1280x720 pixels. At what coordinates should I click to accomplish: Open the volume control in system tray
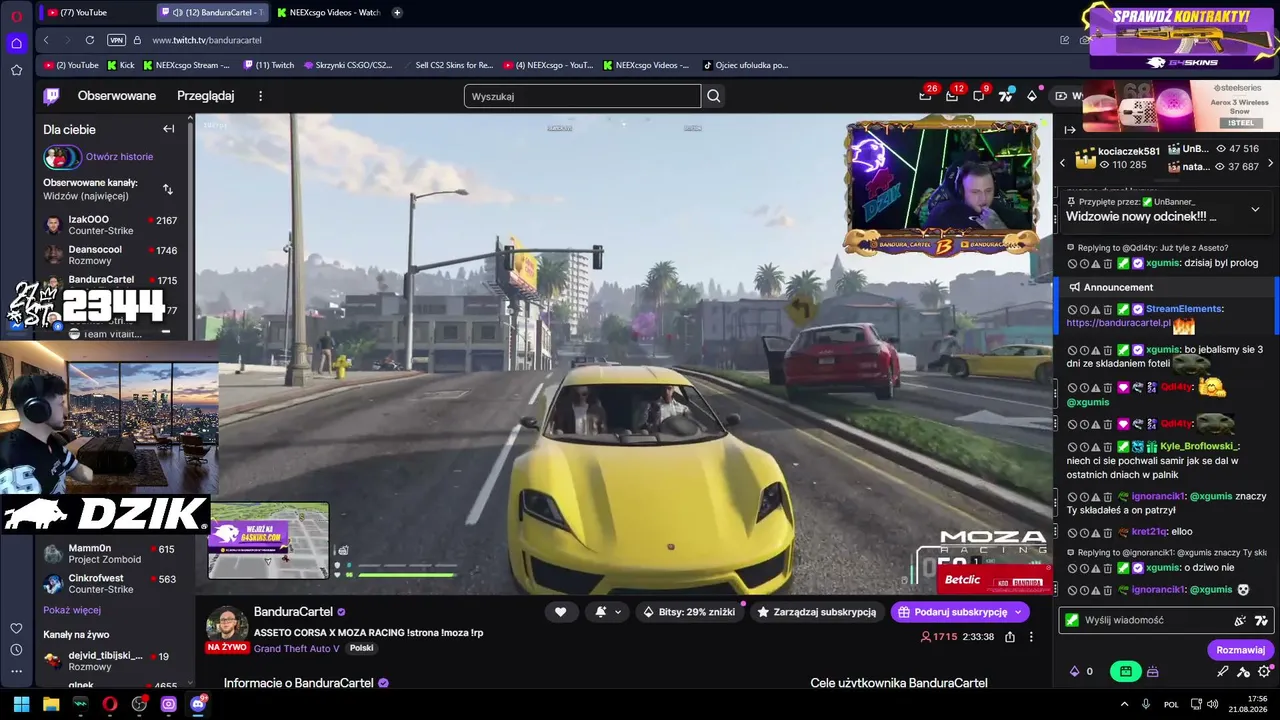pos(1212,704)
